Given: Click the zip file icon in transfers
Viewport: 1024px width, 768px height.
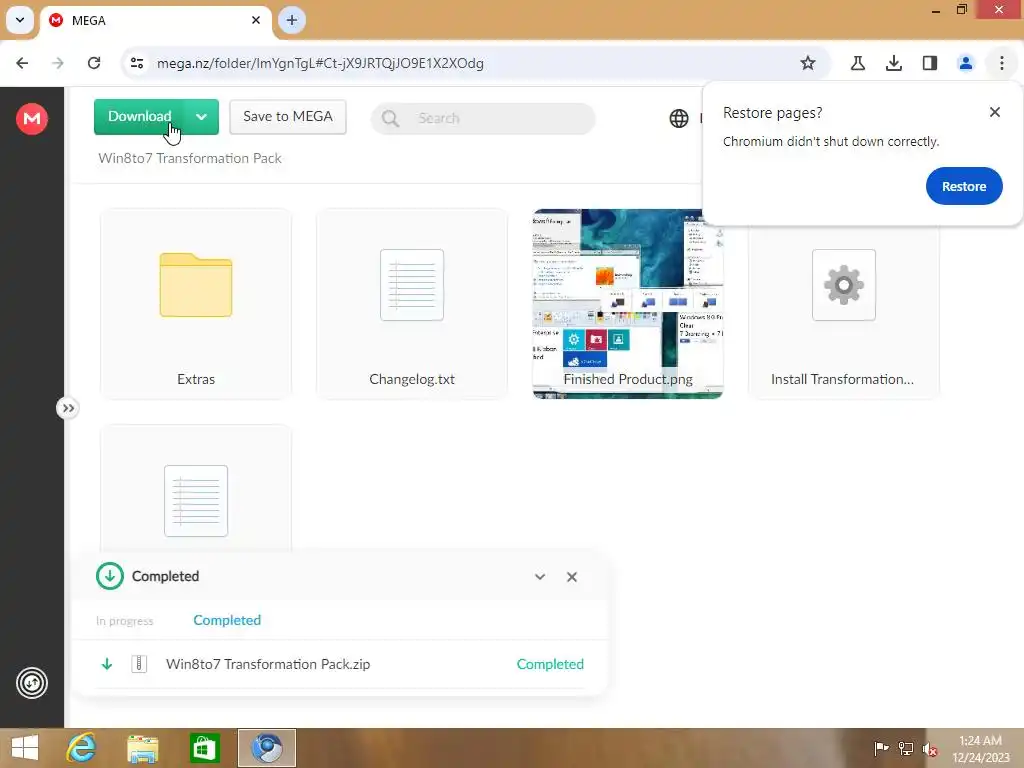Looking at the screenshot, I should tap(139, 664).
